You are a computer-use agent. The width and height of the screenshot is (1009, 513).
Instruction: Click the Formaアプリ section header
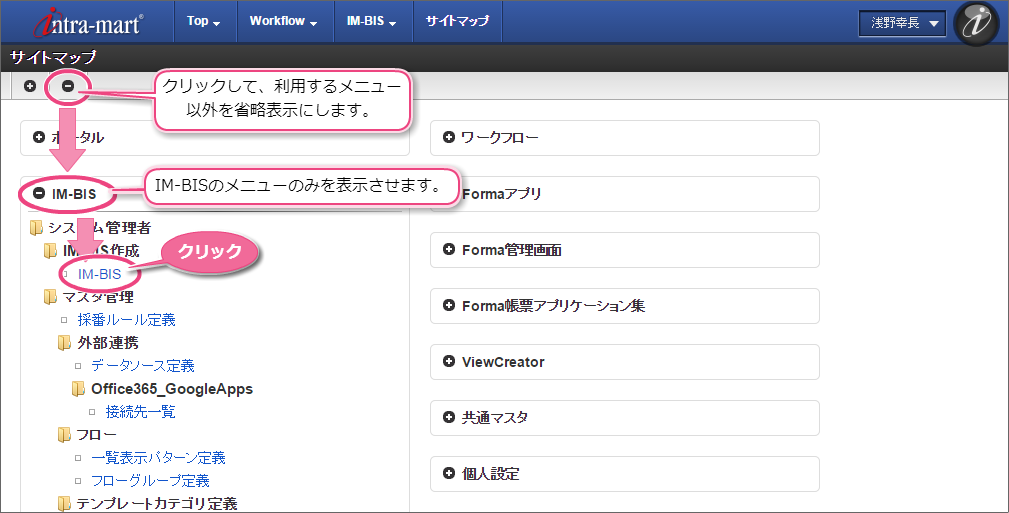[x=624, y=194]
